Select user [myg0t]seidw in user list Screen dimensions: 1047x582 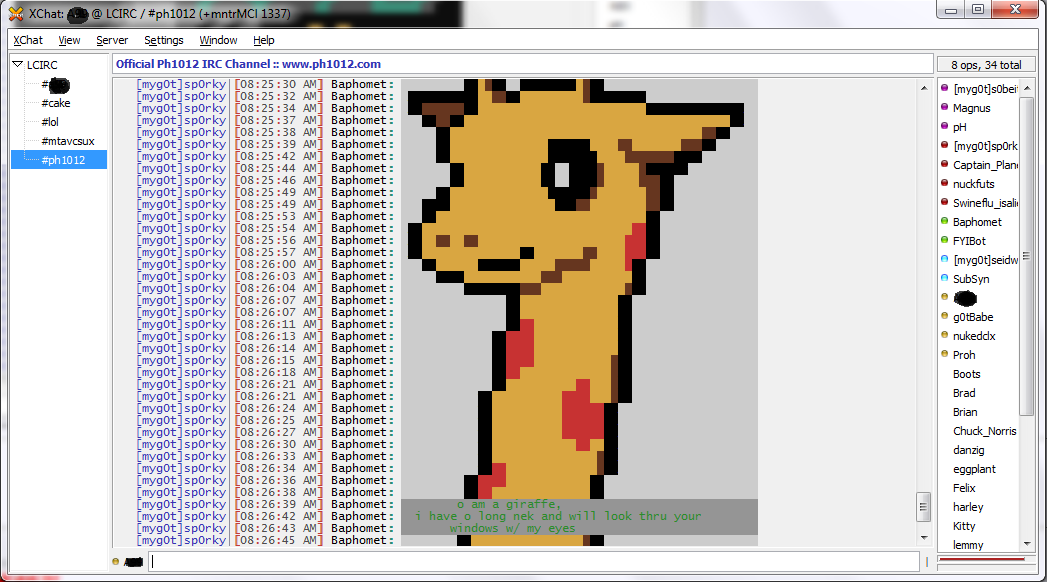click(x=985, y=260)
